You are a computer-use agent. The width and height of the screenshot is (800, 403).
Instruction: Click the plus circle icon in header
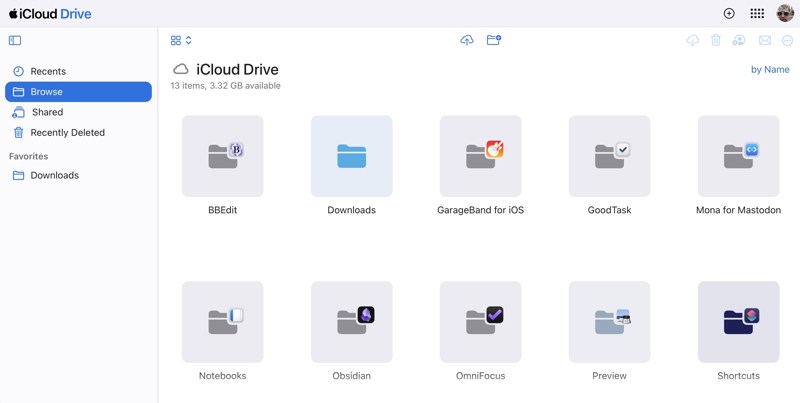click(729, 14)
